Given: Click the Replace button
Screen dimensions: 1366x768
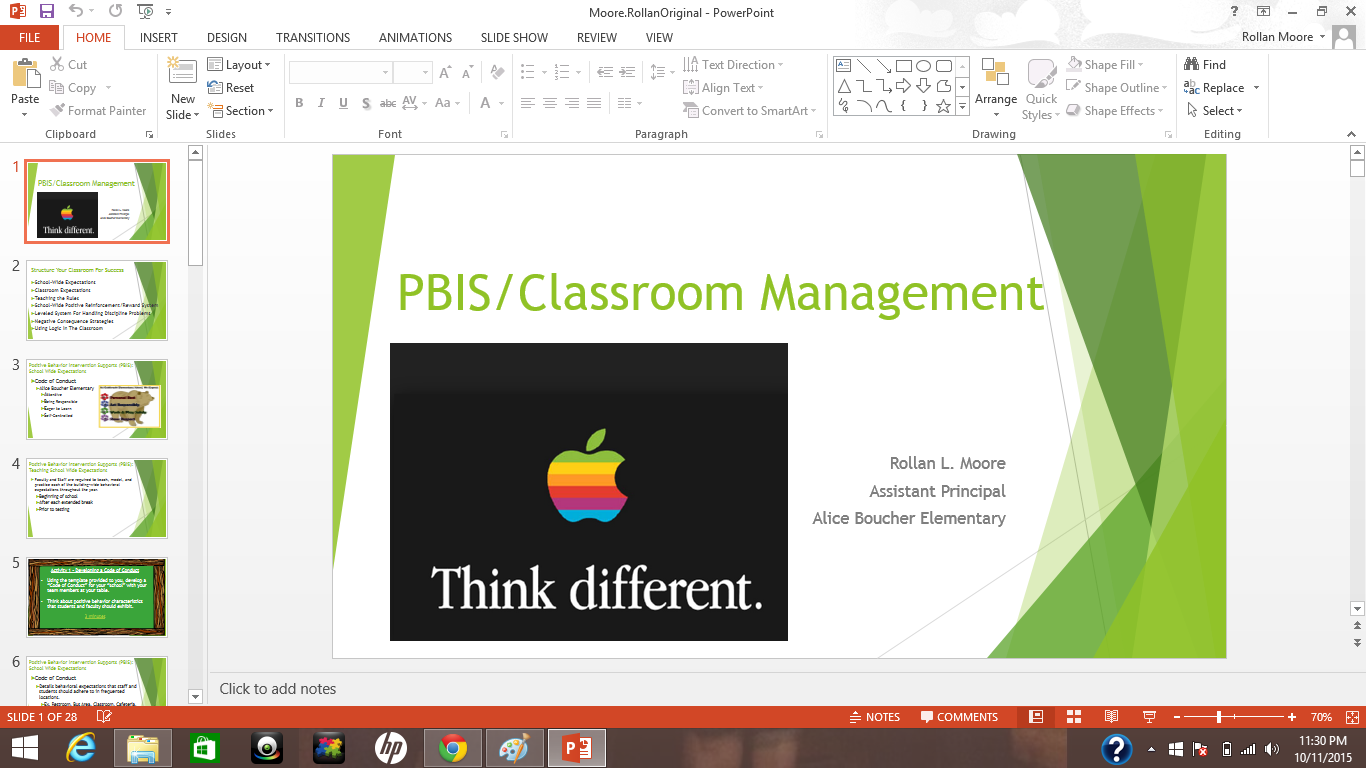Looking at the screenshot, I should pyautogui.click(x=1214, y=88).
